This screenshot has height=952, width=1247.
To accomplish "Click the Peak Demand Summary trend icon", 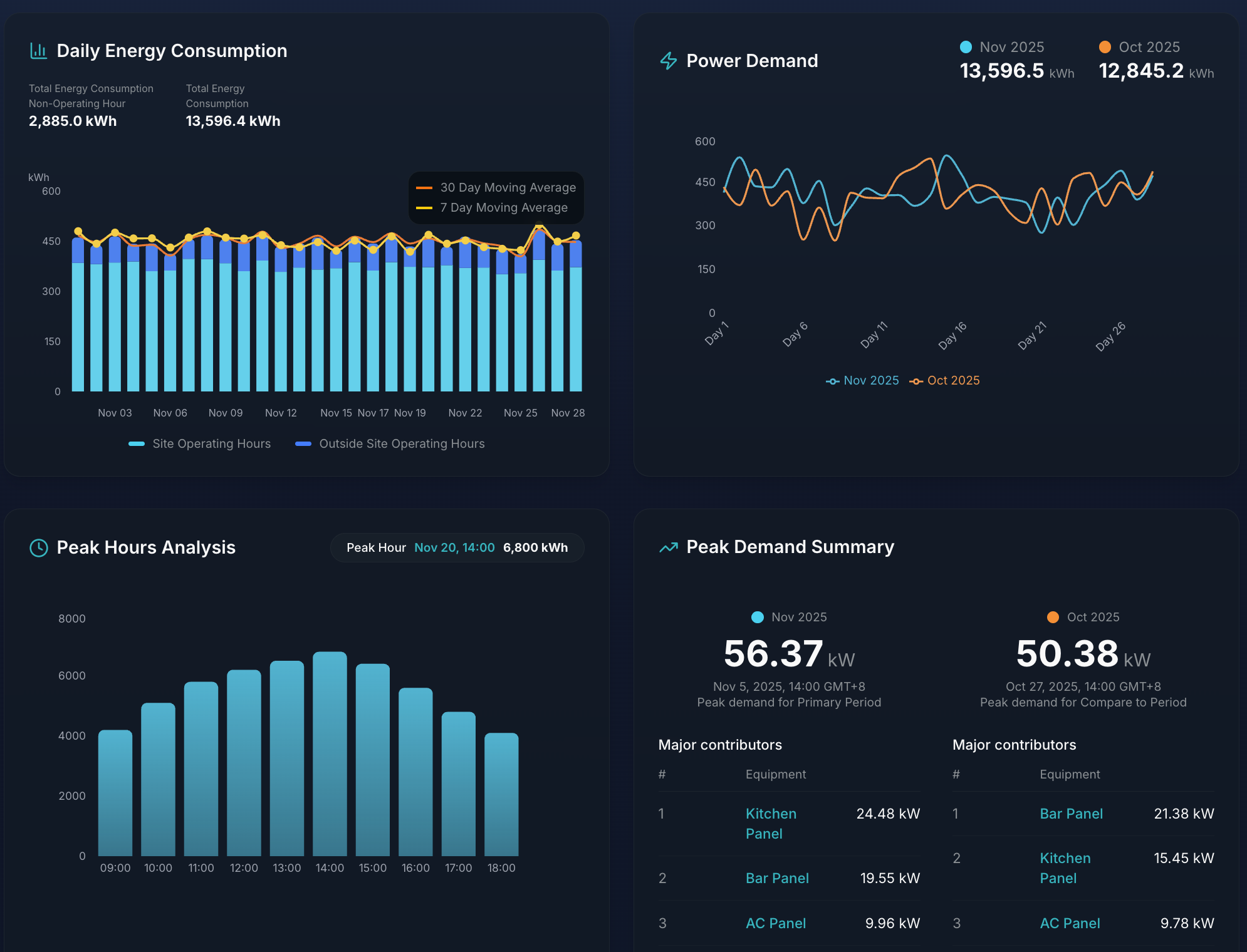I will pyautogui.click(x=667, y=547).
